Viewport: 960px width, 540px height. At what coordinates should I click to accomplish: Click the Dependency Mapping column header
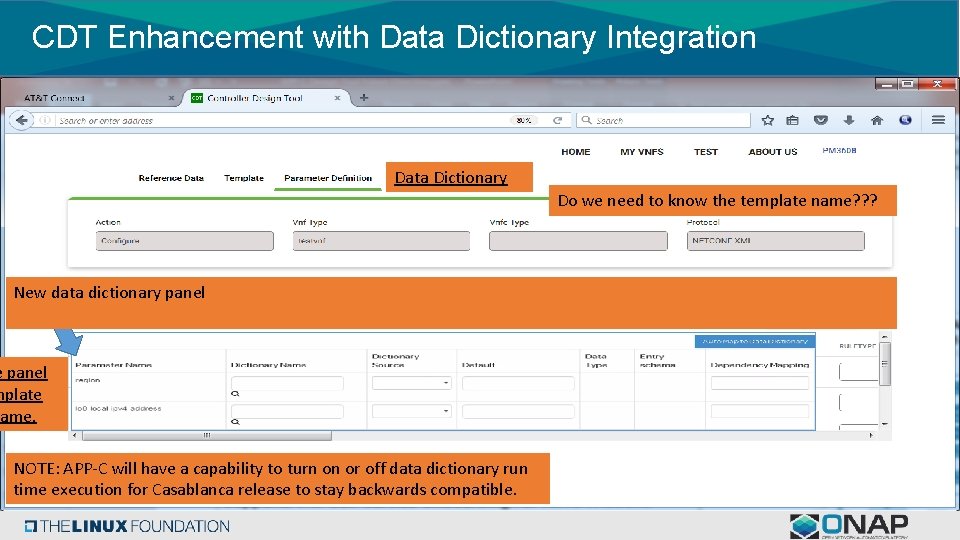coord(760,365)
